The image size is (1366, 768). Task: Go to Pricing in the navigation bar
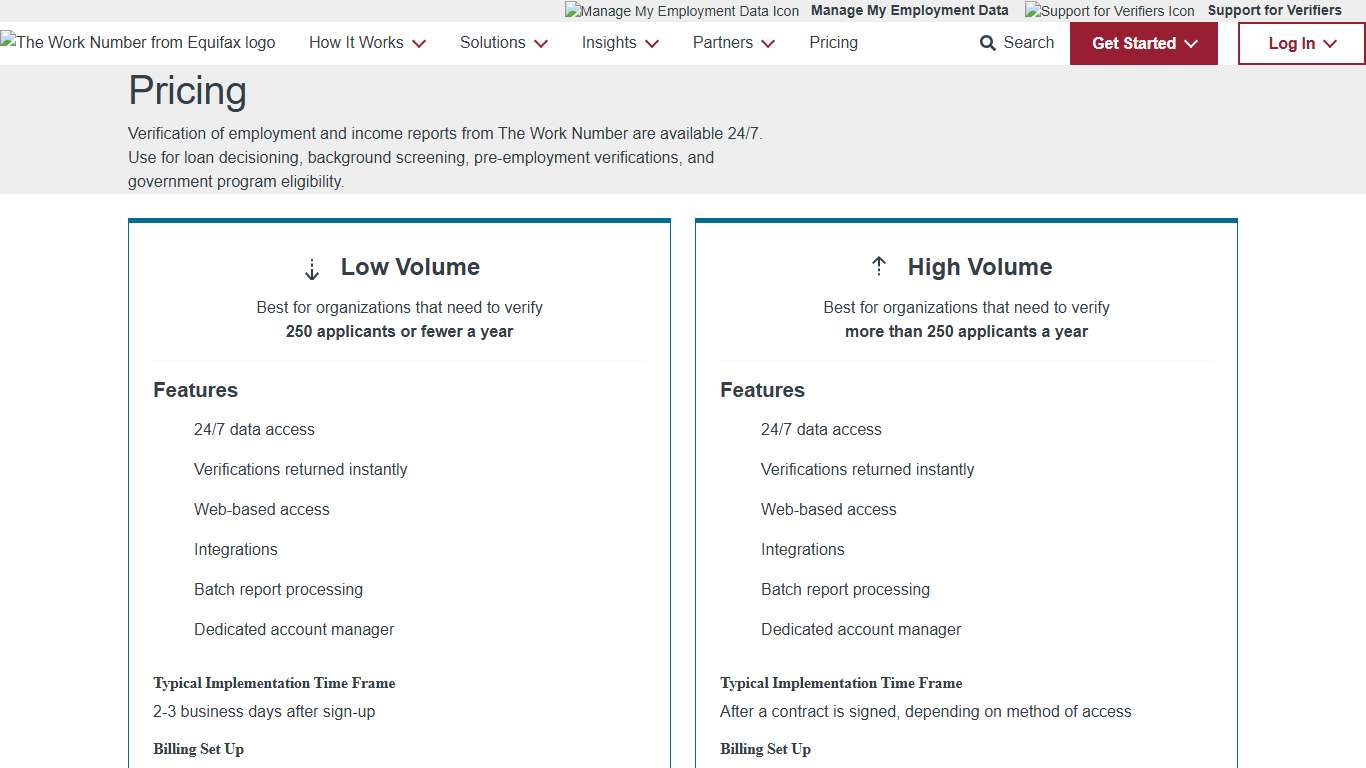[833, 43]
